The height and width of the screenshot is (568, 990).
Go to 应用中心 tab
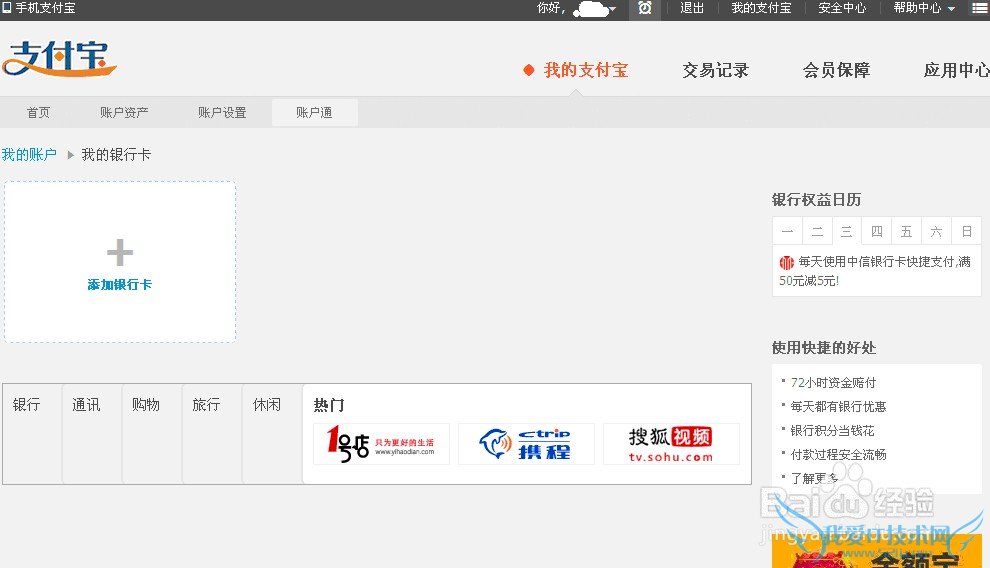click(957, 70)
